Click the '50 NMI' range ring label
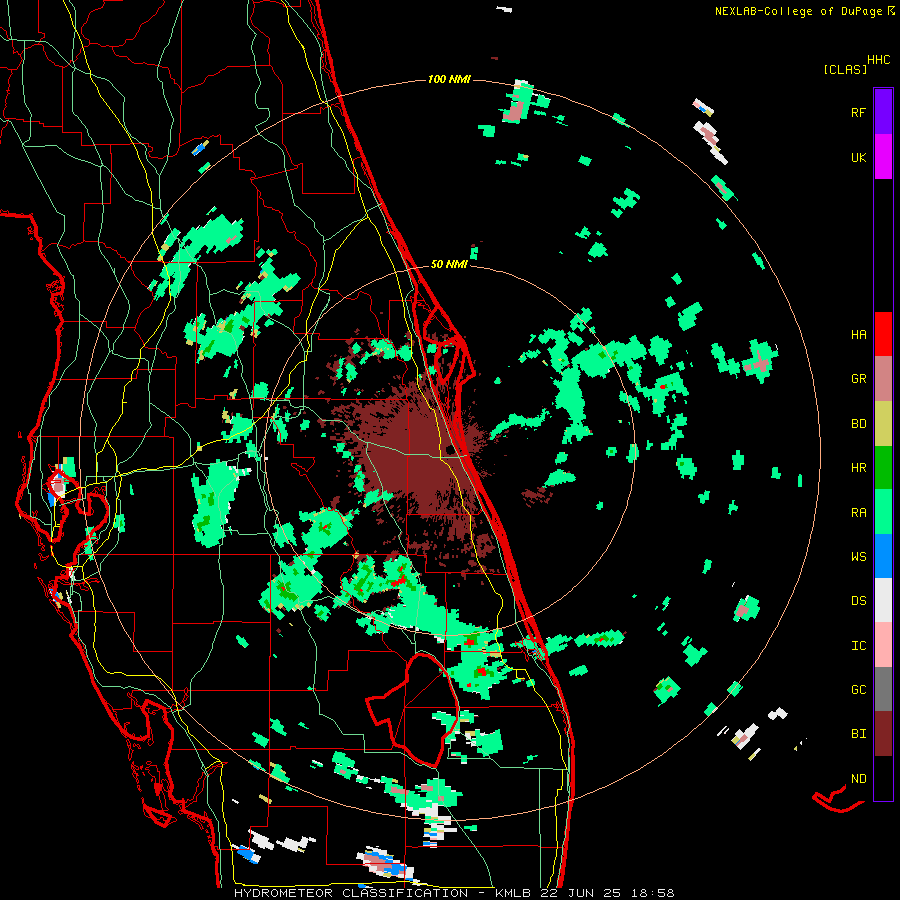Image resolution: width=900 pixels, height=900 pixels. [x=449, y=264]
